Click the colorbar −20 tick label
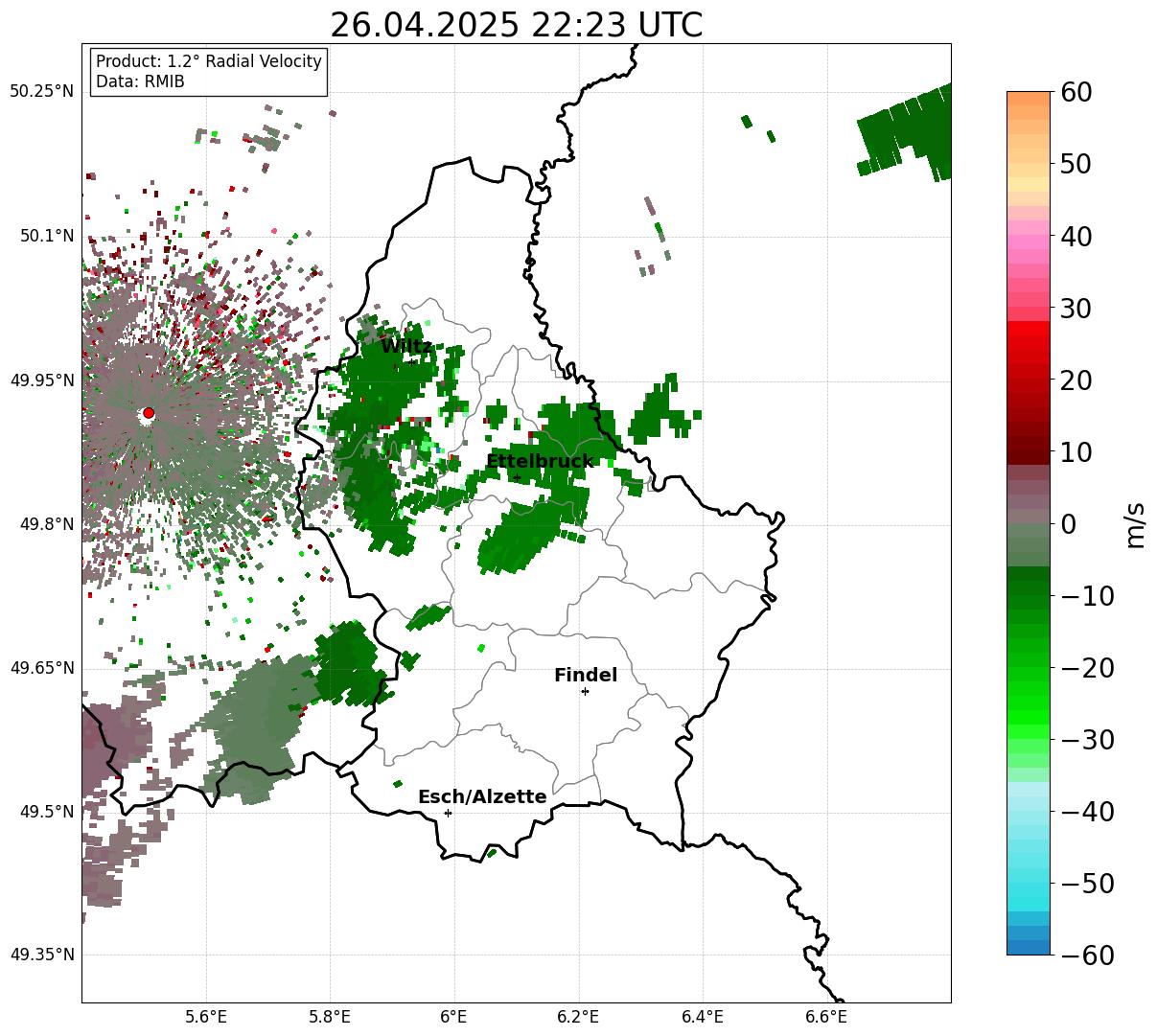This screenshot has height=1036, width=1157. click(1086, 668)
